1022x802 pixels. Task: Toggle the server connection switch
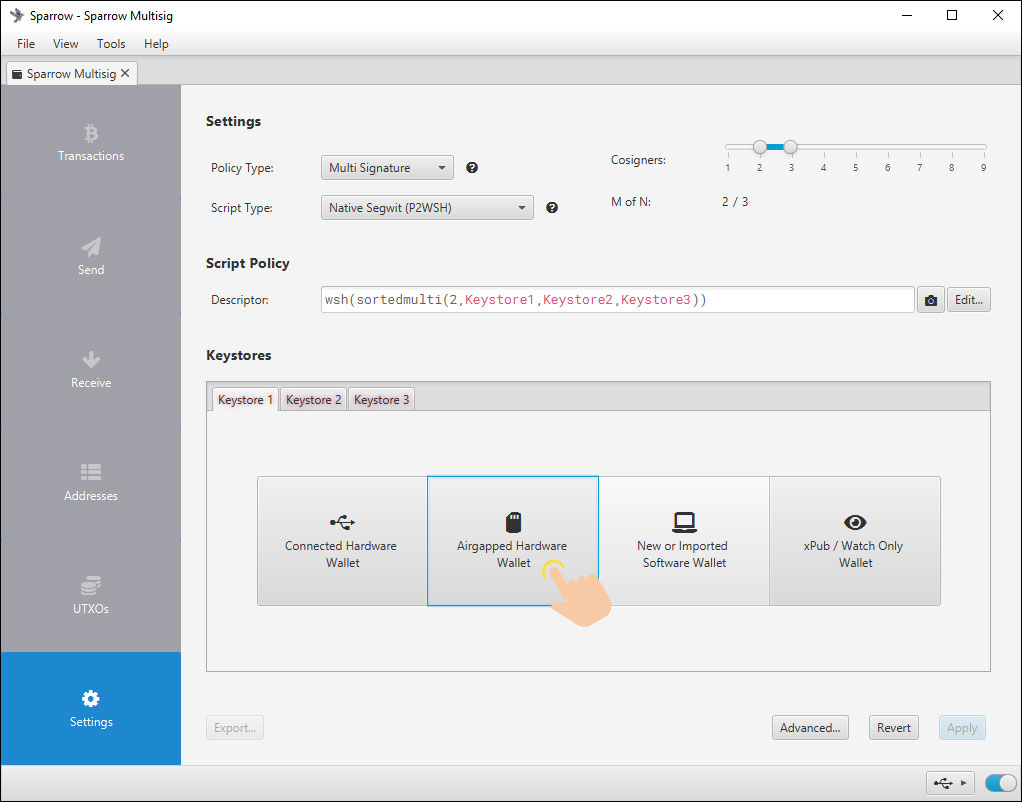999,783
